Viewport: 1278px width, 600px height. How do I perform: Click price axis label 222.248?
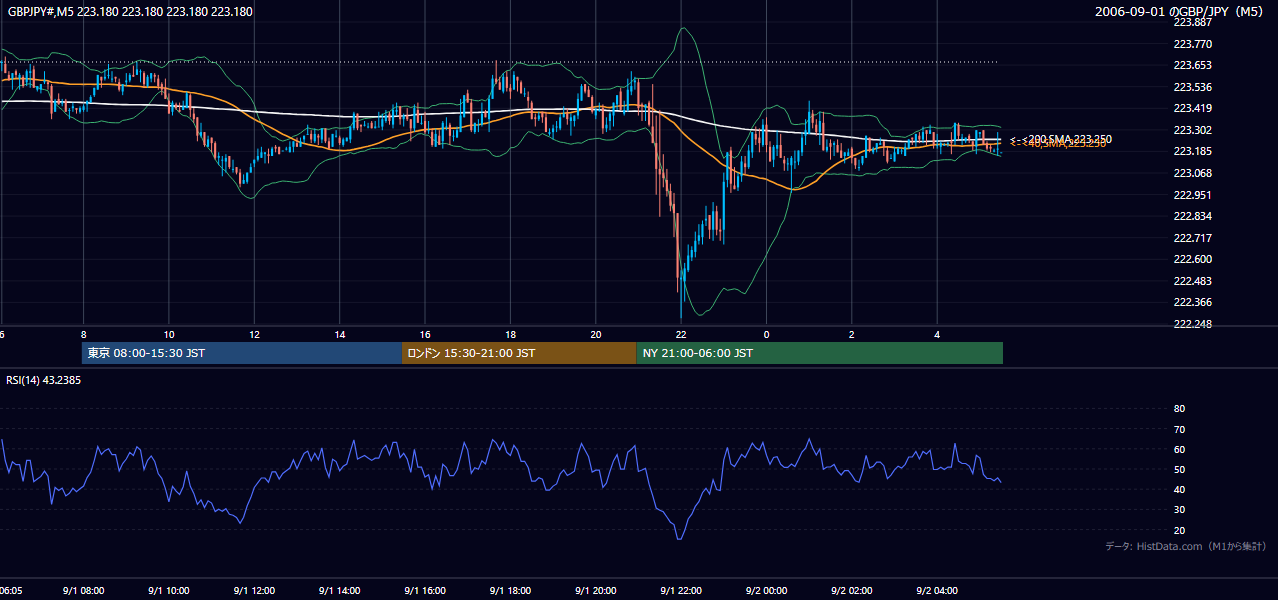tap(1192, 324)
